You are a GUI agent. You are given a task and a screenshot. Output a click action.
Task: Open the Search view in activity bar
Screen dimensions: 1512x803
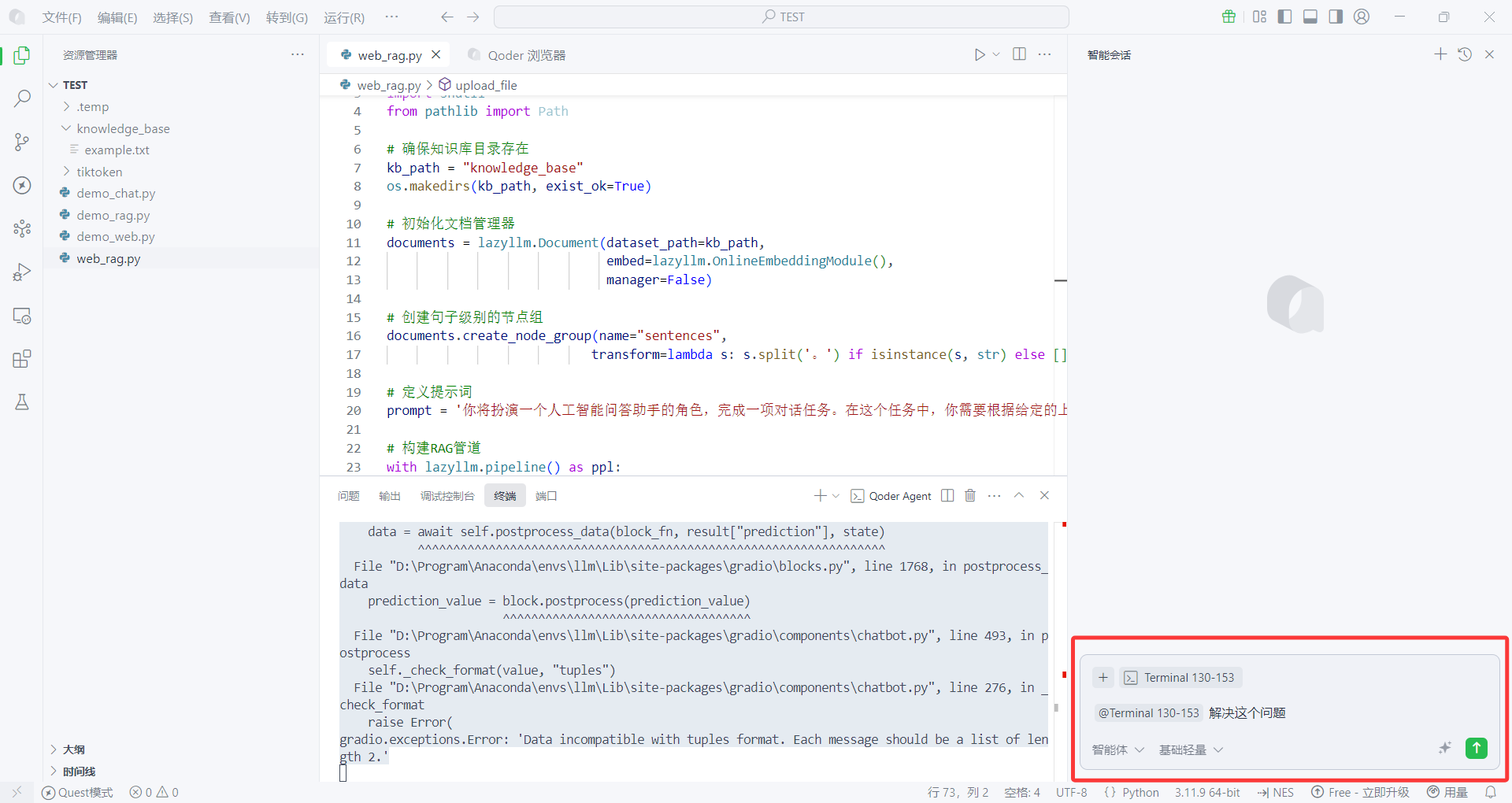tap(22, 98)
